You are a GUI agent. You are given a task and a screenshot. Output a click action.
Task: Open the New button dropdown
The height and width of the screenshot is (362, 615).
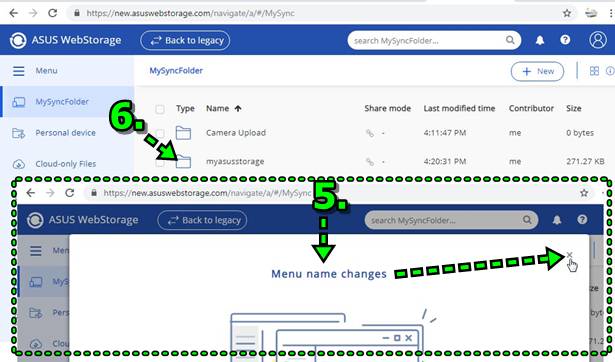pyautogui.click(x=537, y=71)
